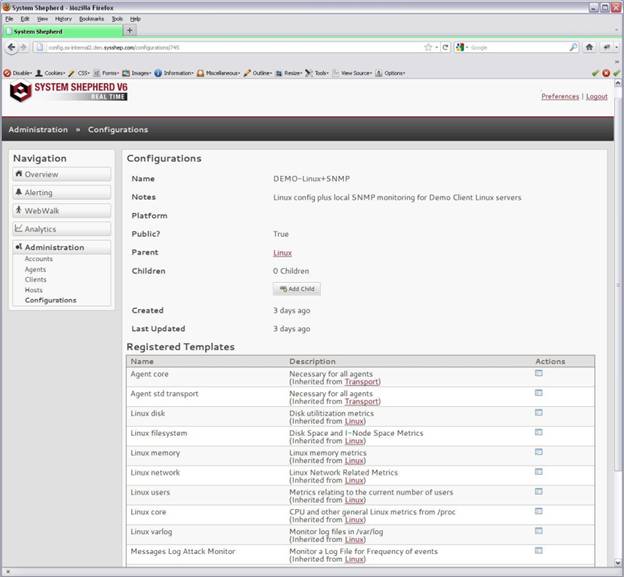Image resolution: width=624 pixels, height=577 pixels.
Task: Open action icon for Linux filesystem template
Action: click(538, 432)
